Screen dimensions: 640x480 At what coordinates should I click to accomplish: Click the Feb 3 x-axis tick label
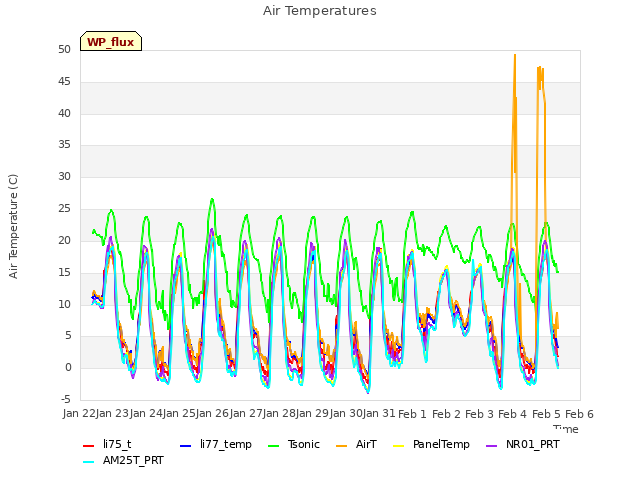coord(479,414)
